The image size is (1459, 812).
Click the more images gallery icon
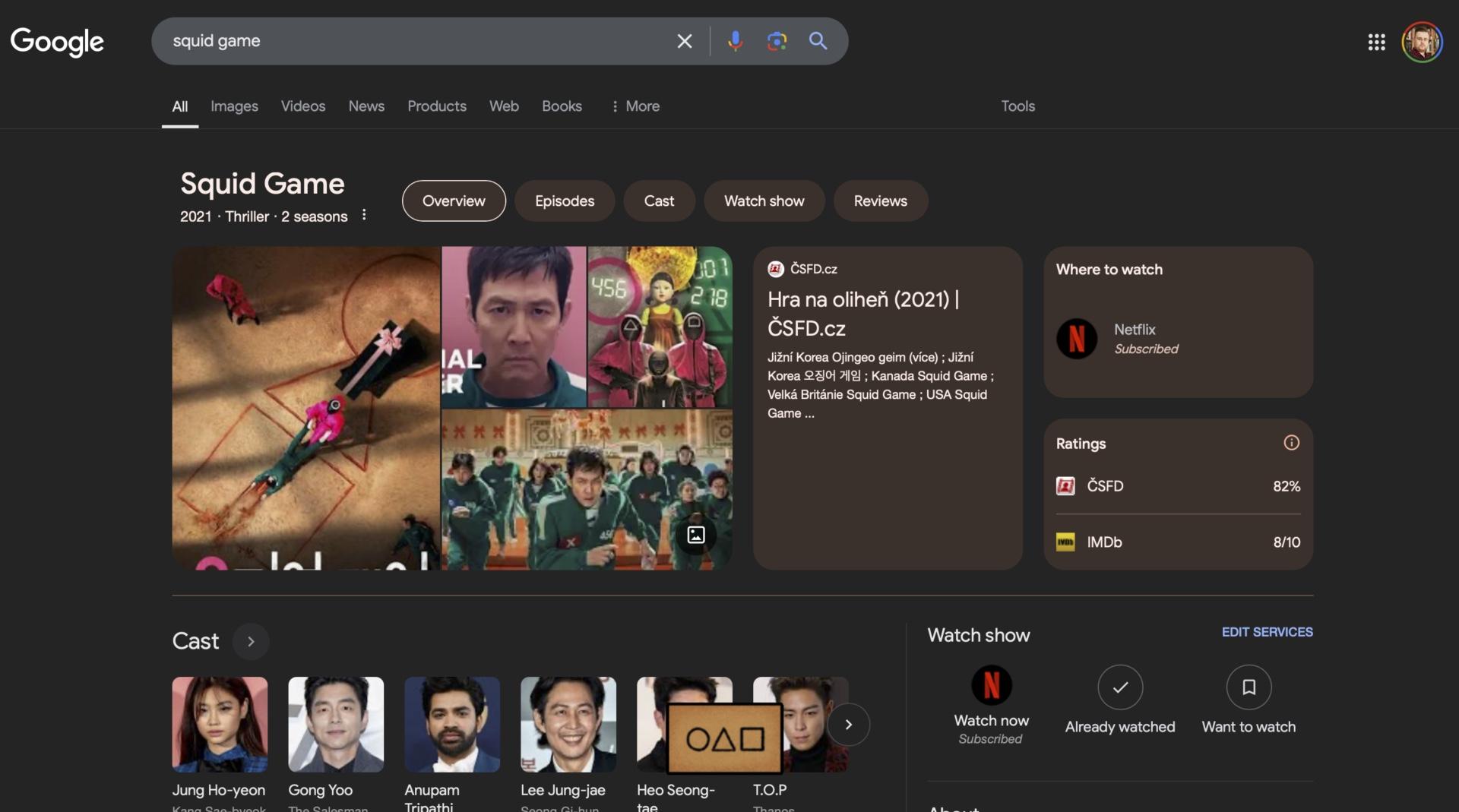click(696, 535)
